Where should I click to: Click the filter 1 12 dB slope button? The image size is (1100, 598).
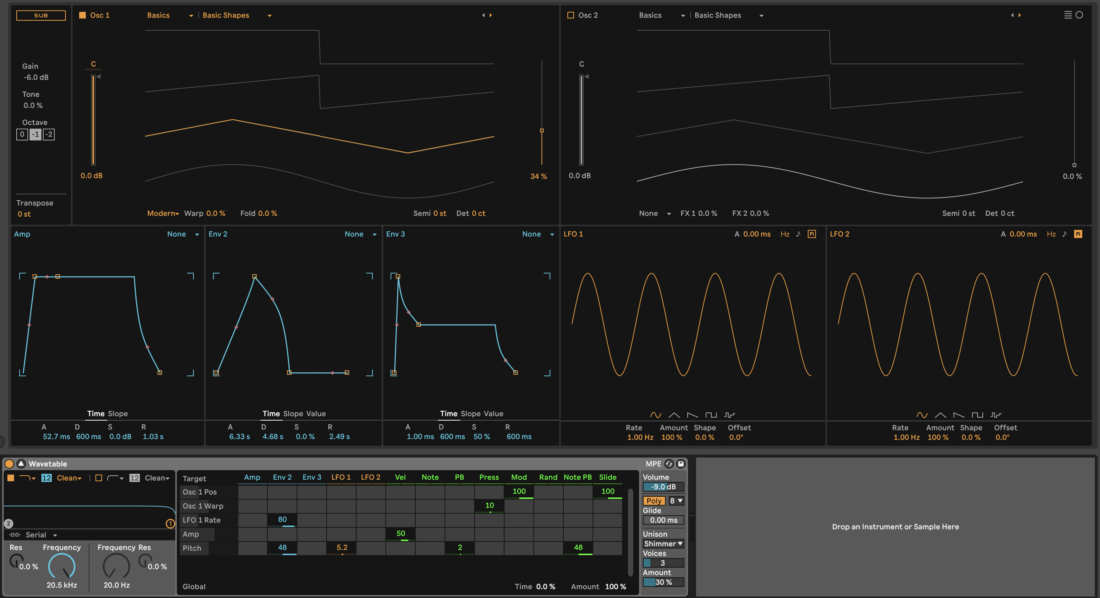pyautogui.click(x=46, y=478)
